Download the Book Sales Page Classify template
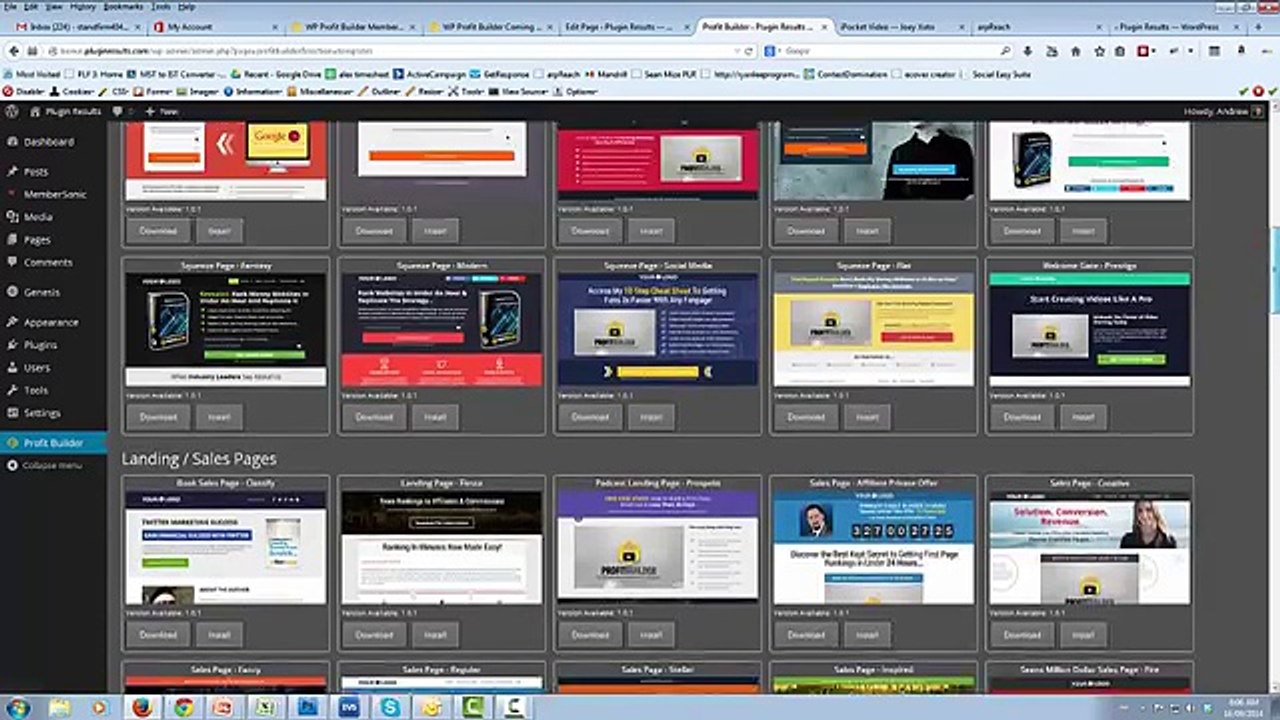Screen dimensions: 1280x720 158,634
